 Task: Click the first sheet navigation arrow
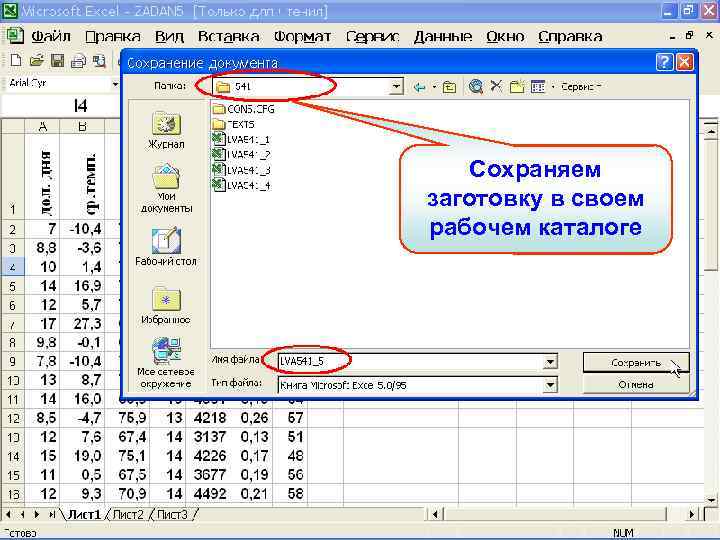[x=8, y=515]
